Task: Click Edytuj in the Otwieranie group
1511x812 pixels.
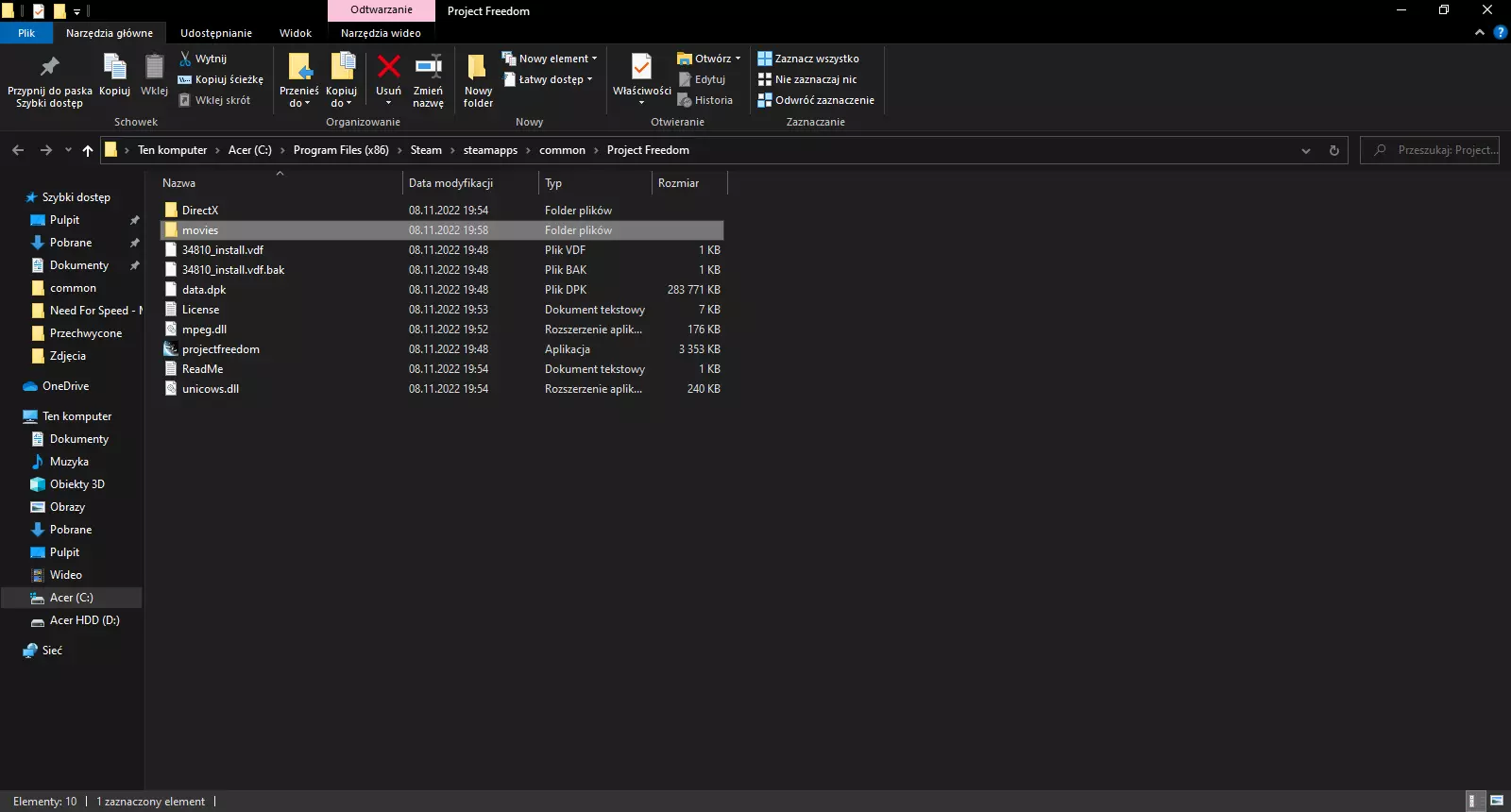Action: coord(702,79)
